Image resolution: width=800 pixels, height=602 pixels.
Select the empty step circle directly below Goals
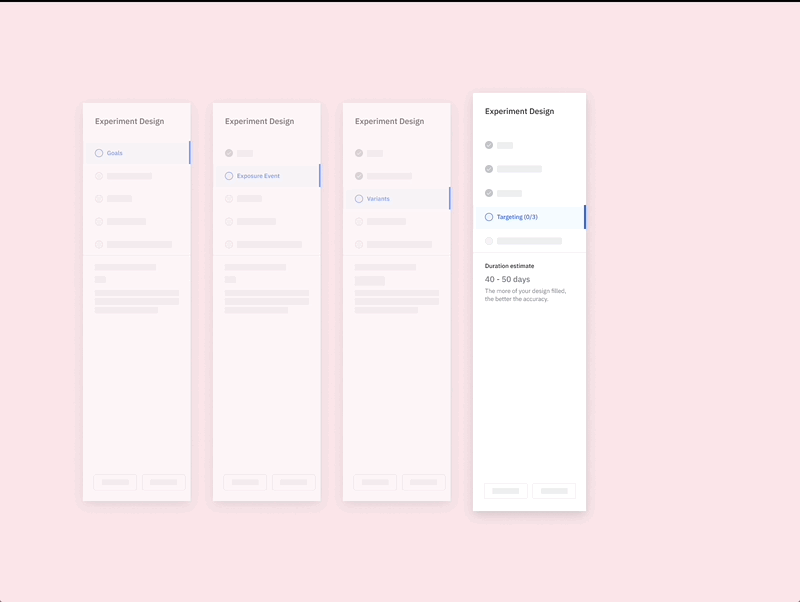click(x=99, y=176)
